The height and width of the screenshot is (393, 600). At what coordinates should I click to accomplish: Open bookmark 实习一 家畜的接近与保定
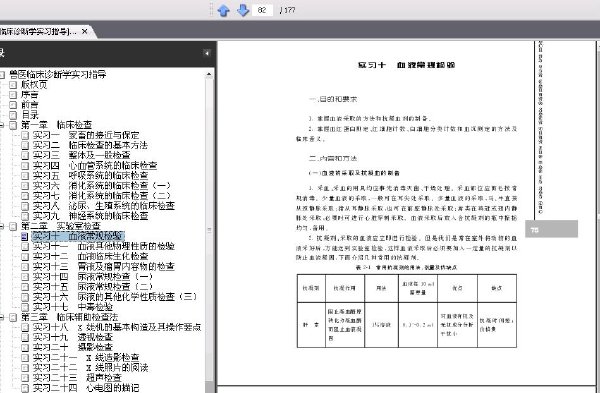[x=86, y=135]
